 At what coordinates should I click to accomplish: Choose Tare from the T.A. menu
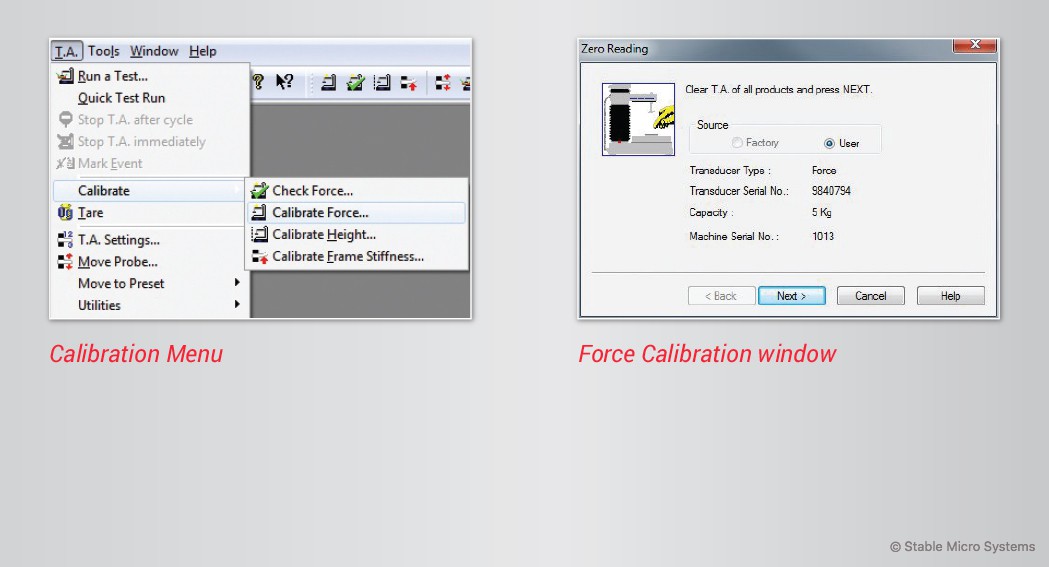tap(151, 213)
